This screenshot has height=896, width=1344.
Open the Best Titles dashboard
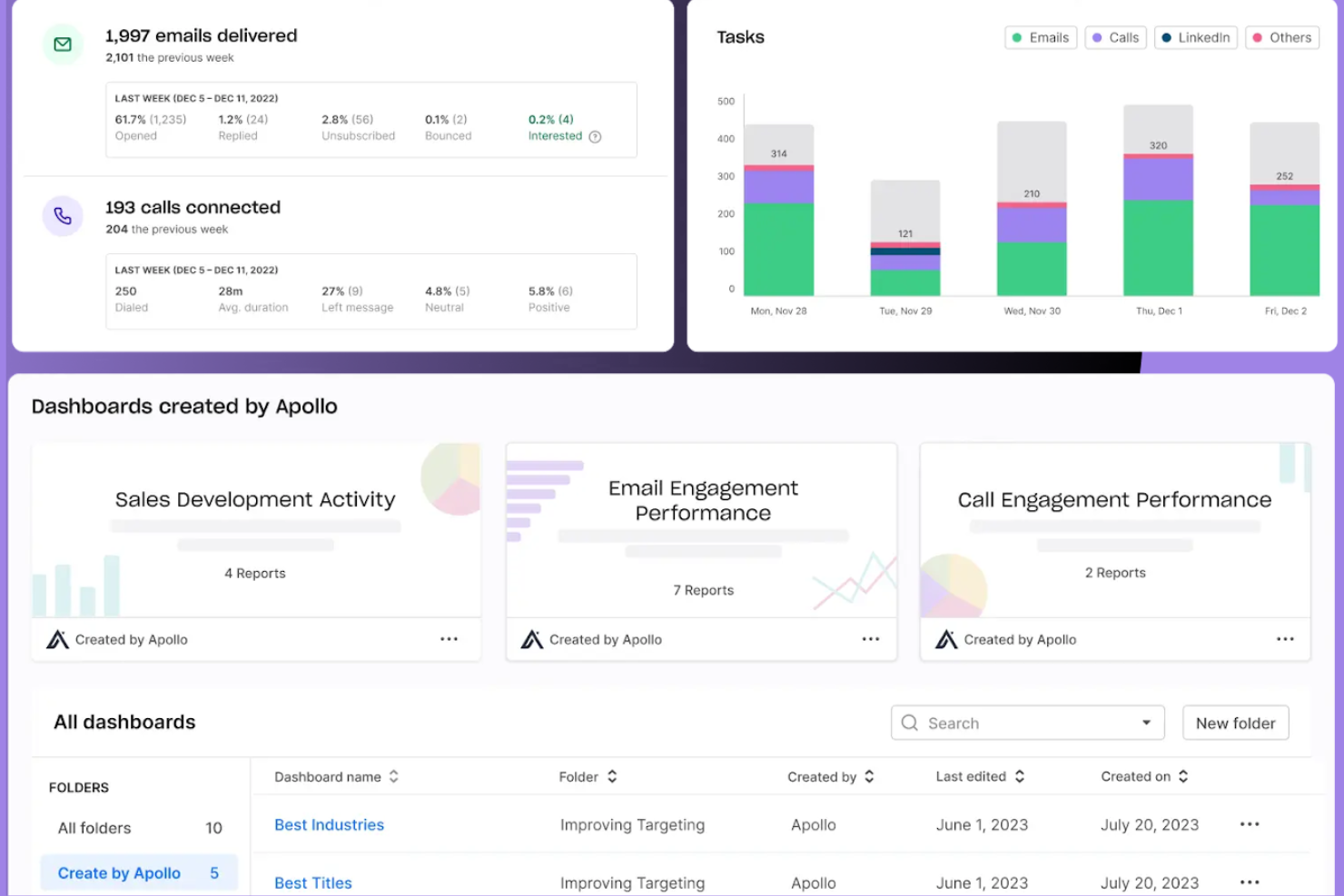pyautogui.click(x=312, y=881)
